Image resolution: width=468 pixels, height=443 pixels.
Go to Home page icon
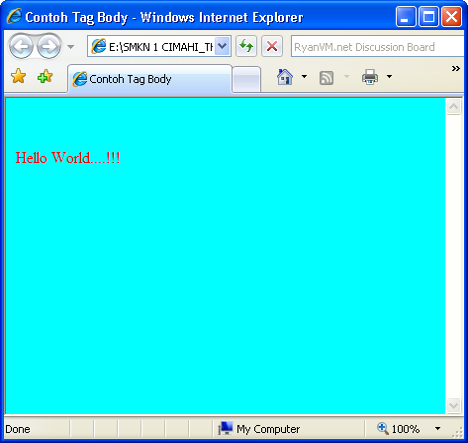click(x=285, y=77)
